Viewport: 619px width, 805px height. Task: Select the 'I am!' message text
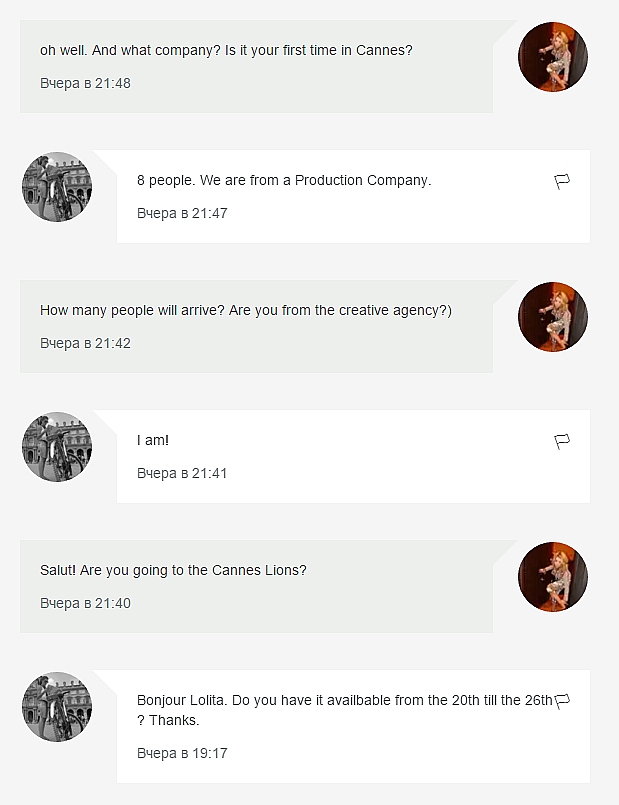(153, 440)
